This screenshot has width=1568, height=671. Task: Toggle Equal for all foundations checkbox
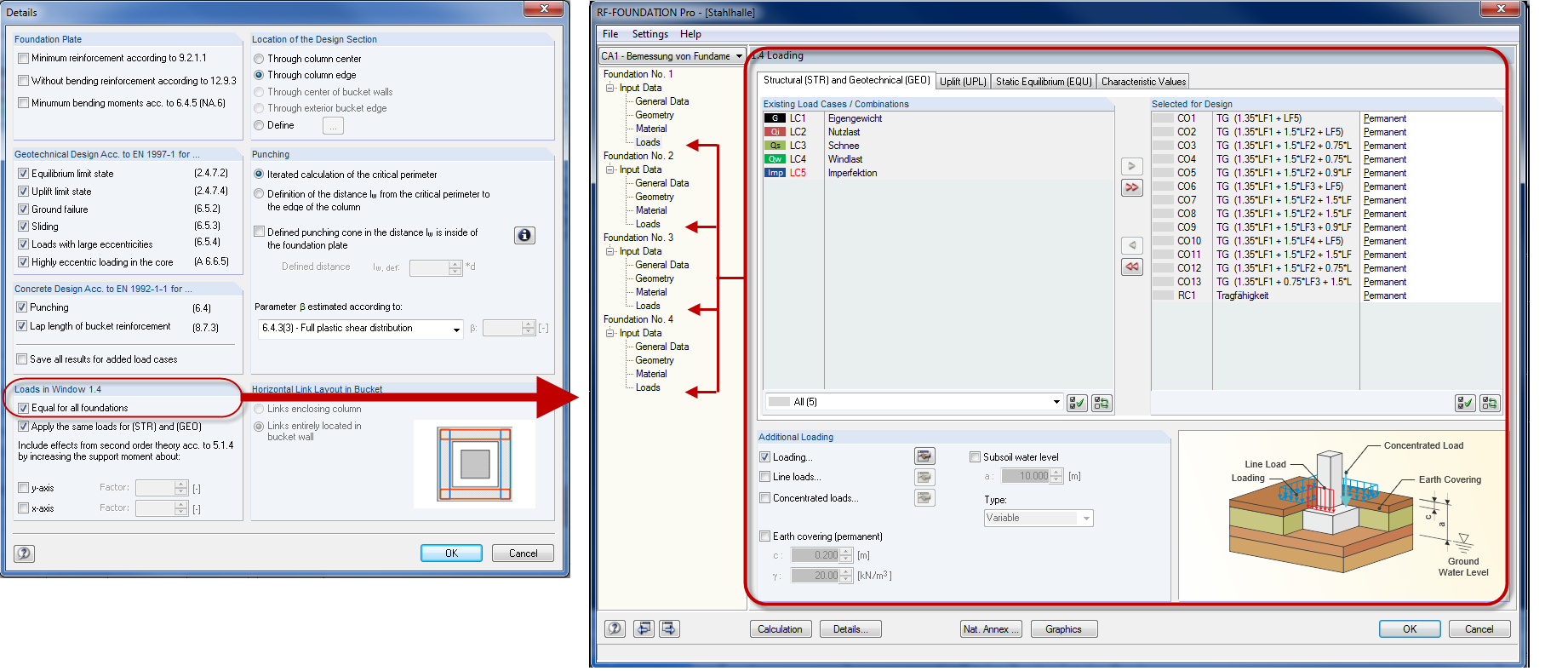point(23,408)
